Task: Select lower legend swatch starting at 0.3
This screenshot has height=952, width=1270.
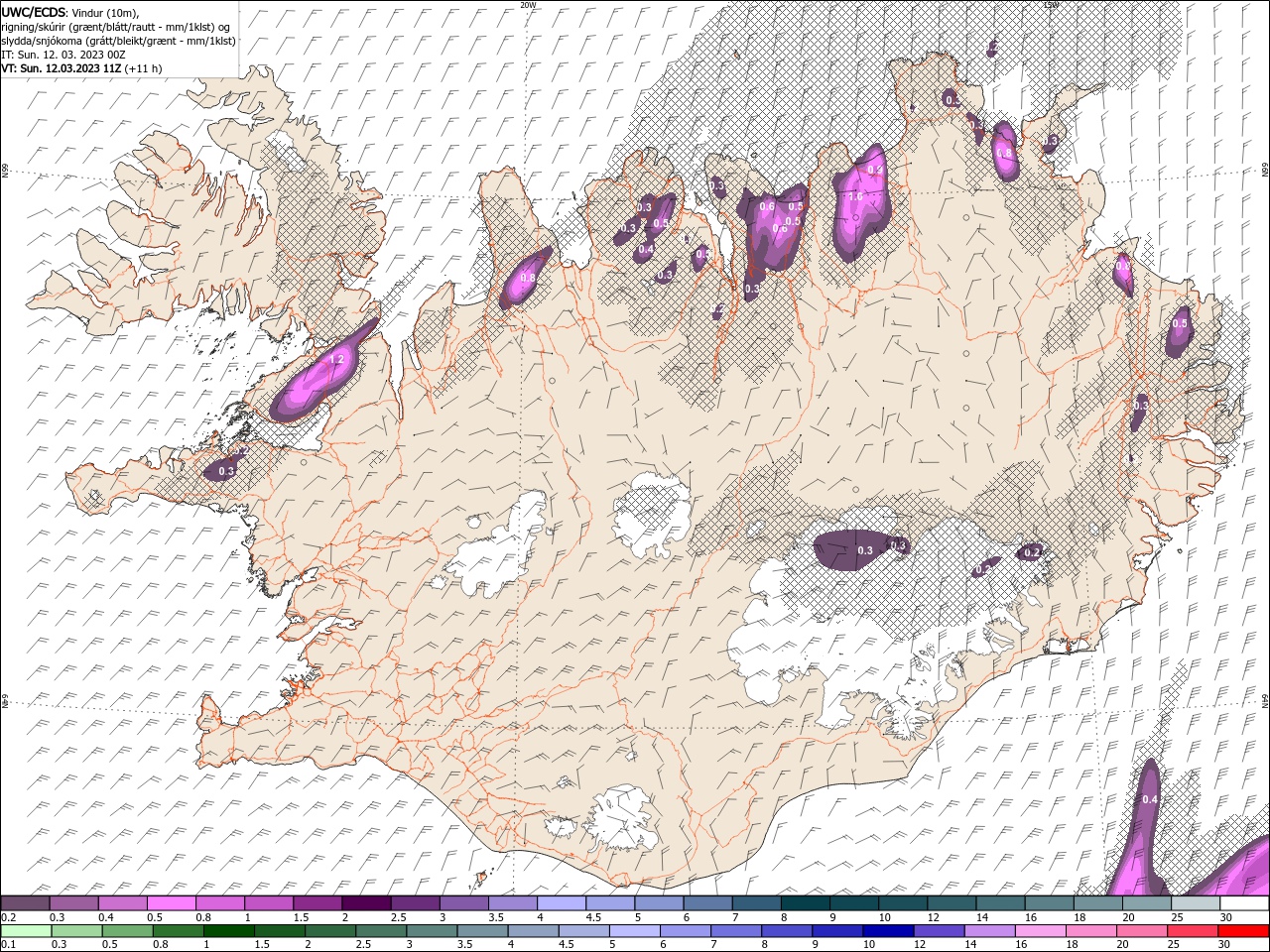Action: coord(76,931)
